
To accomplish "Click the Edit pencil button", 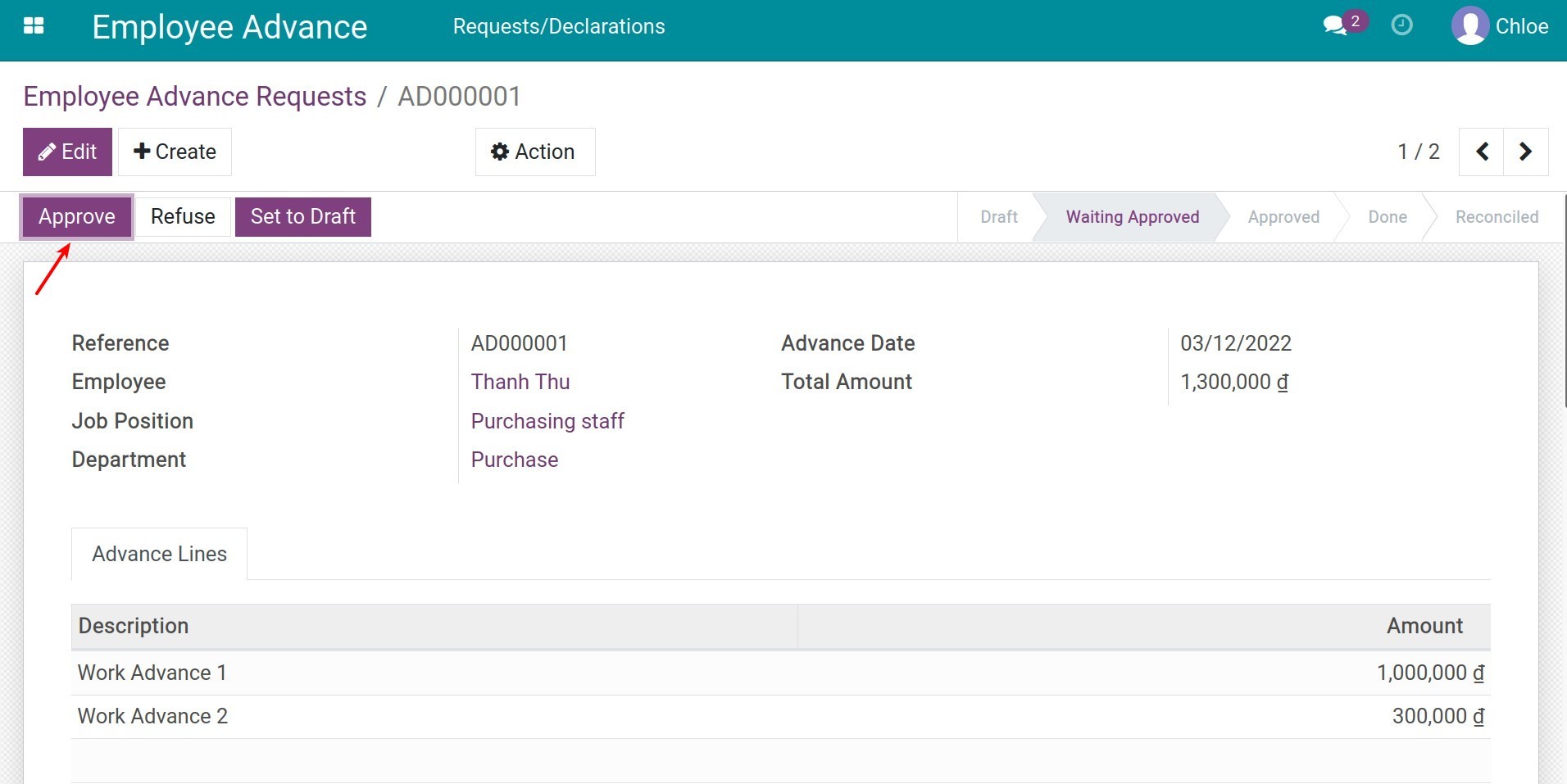I will 67,152.
